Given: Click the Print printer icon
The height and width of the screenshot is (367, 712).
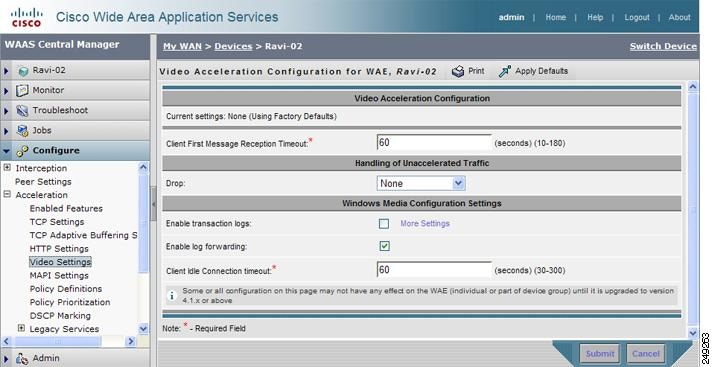Looking at the screenshot, I should (x=458, y=71).
